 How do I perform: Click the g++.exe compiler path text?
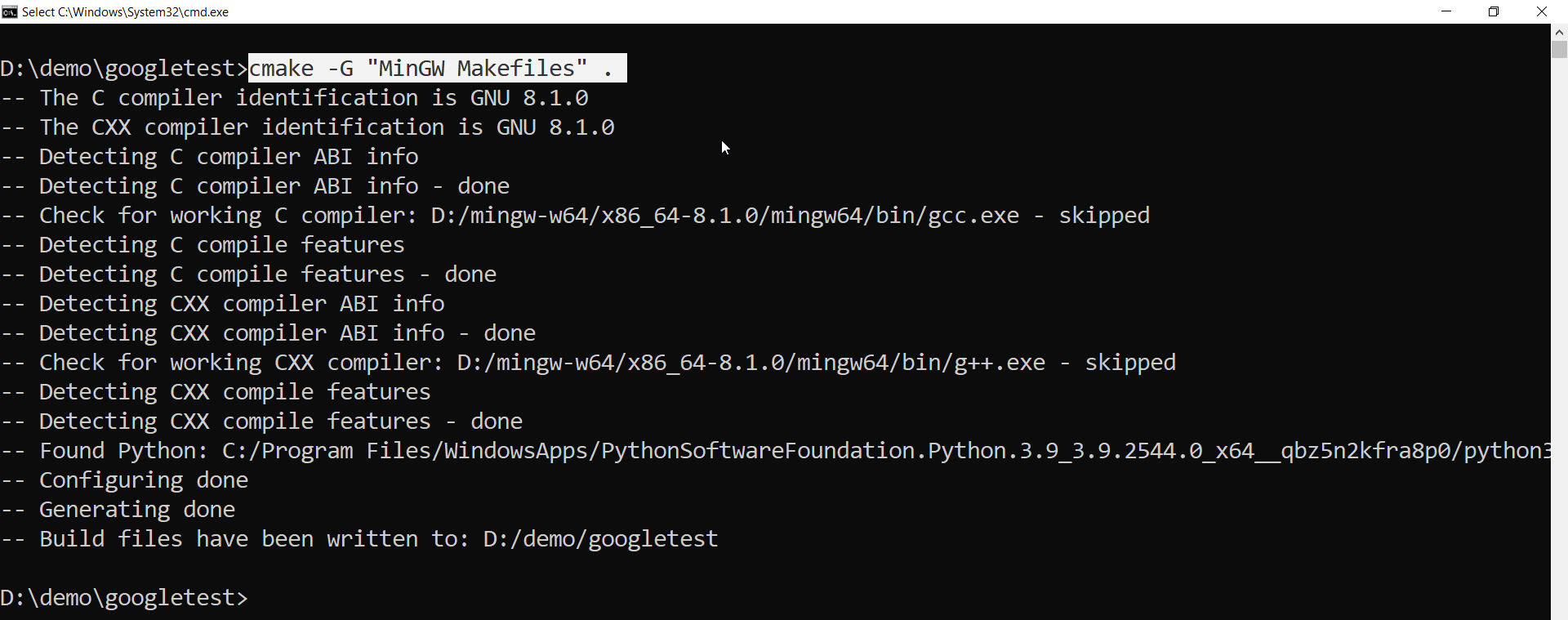(751, 363)
